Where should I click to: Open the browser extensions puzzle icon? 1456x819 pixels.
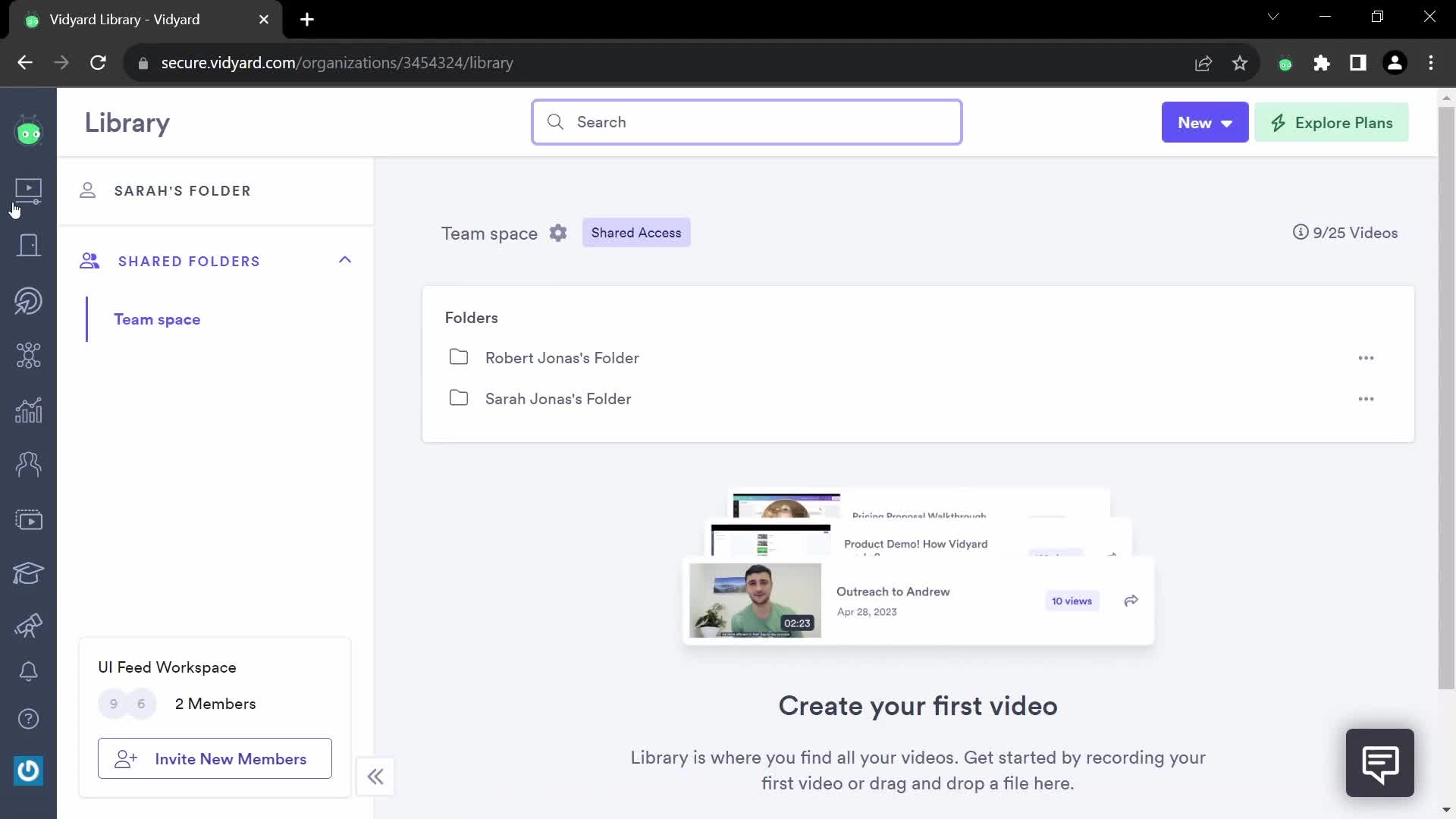pos(1322,63)
